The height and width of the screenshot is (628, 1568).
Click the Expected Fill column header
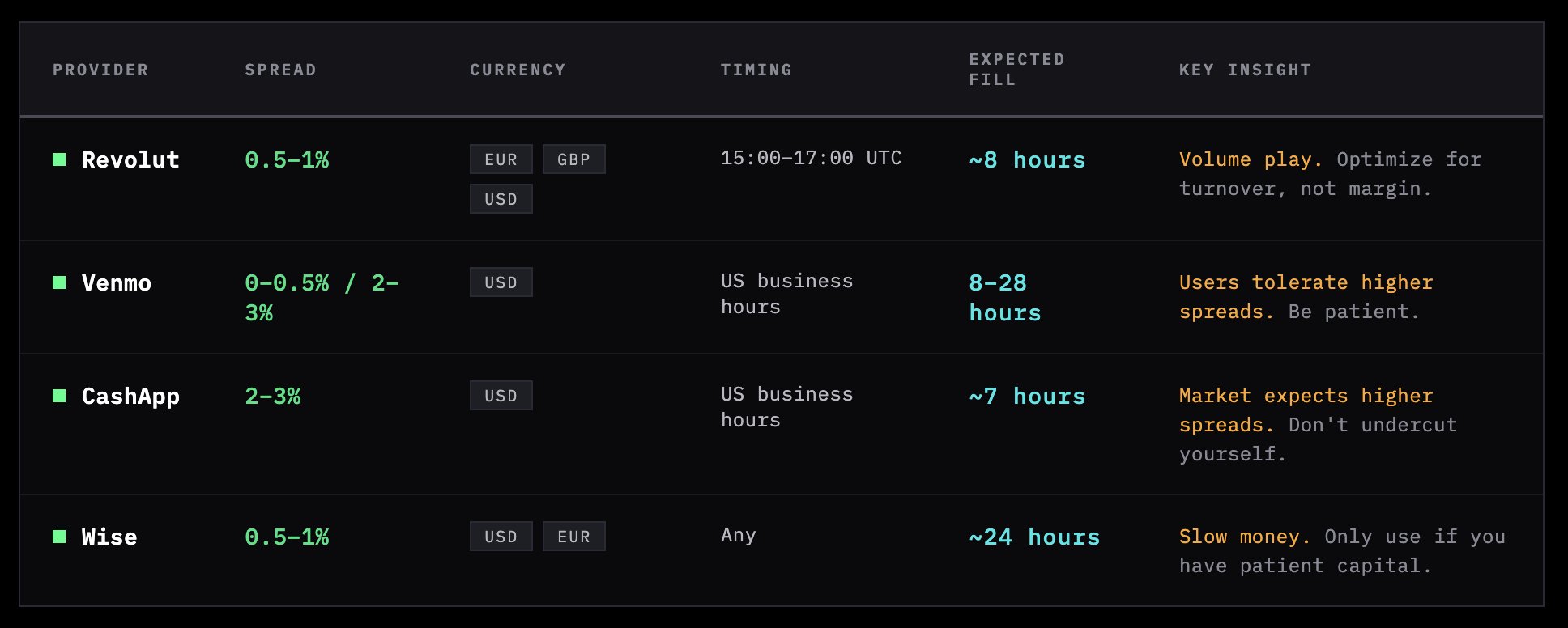click(x=1016, y=70)
